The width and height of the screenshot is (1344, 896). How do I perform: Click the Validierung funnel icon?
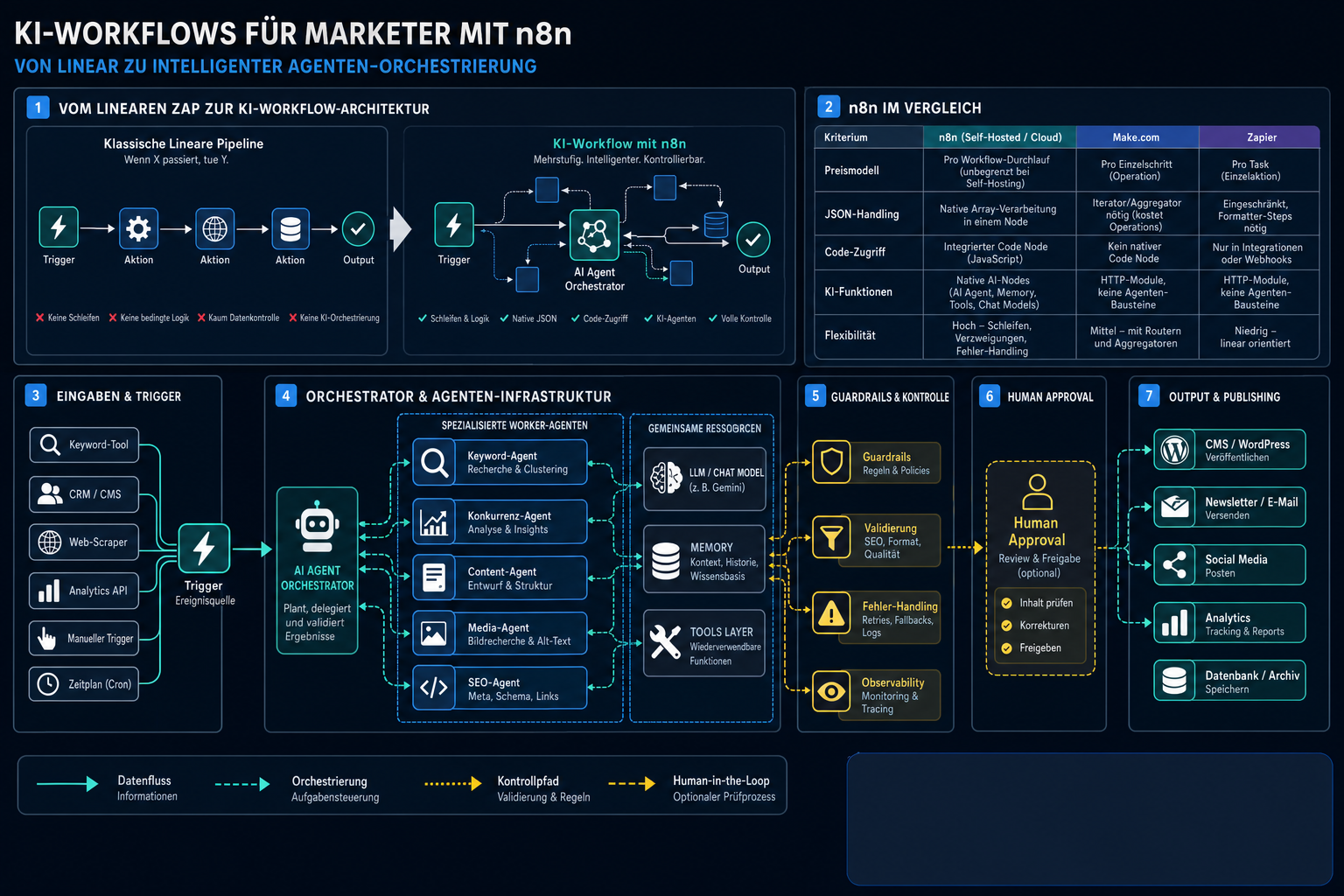pyautogui.click(x=831, y=536)
